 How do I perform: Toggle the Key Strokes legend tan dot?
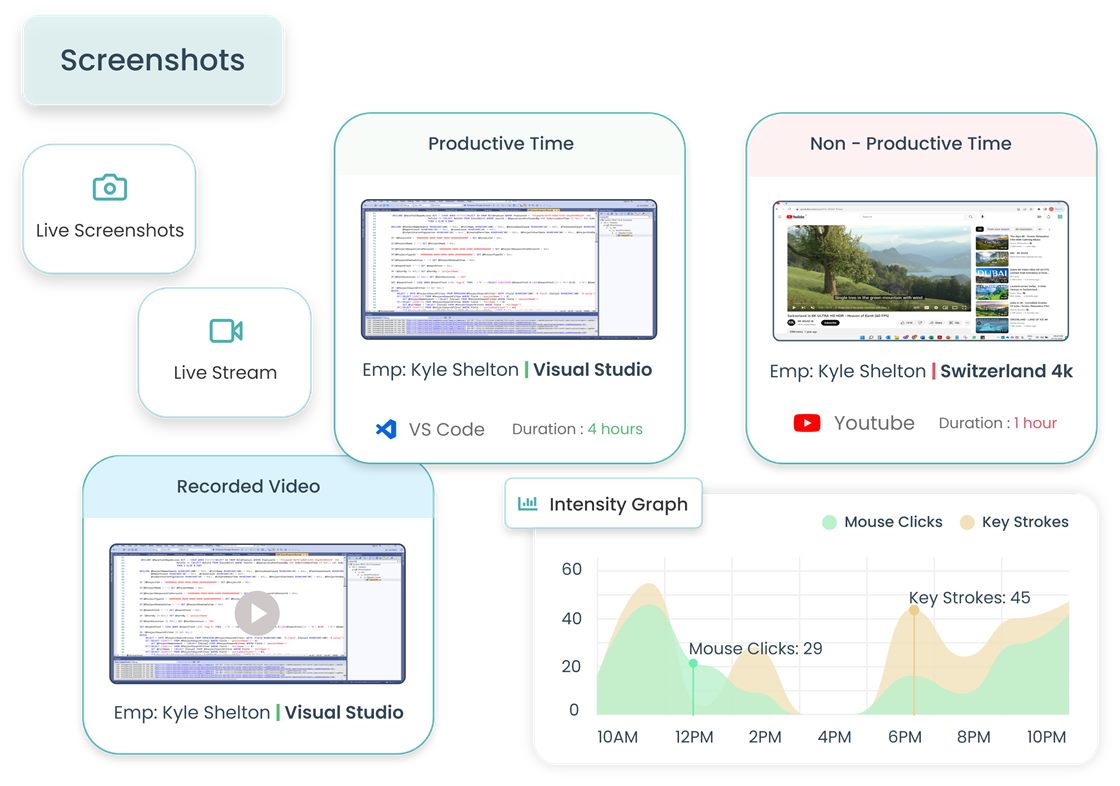[967, 522]
